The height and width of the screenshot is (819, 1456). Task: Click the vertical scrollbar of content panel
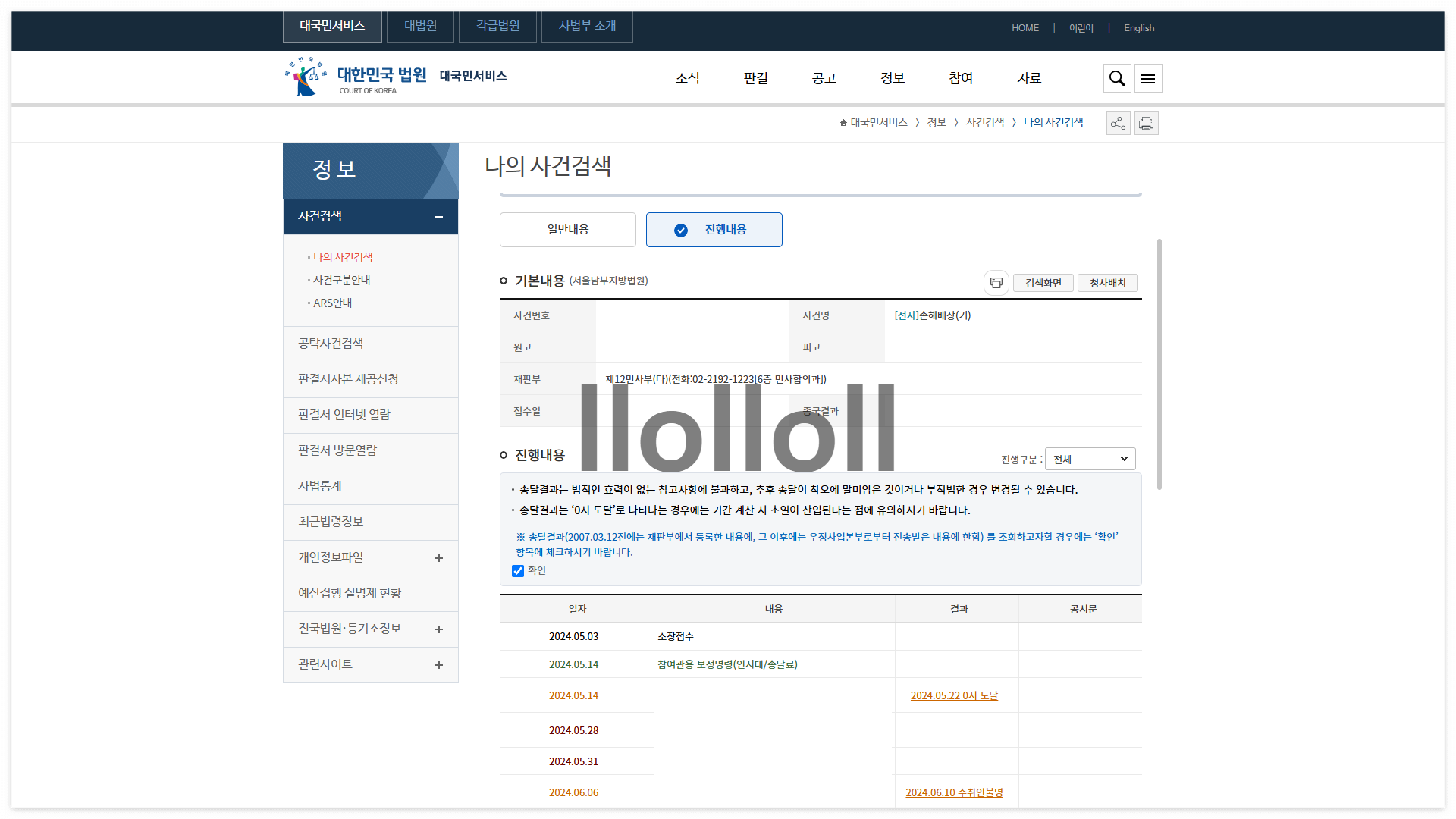(x=1159, y=364)
